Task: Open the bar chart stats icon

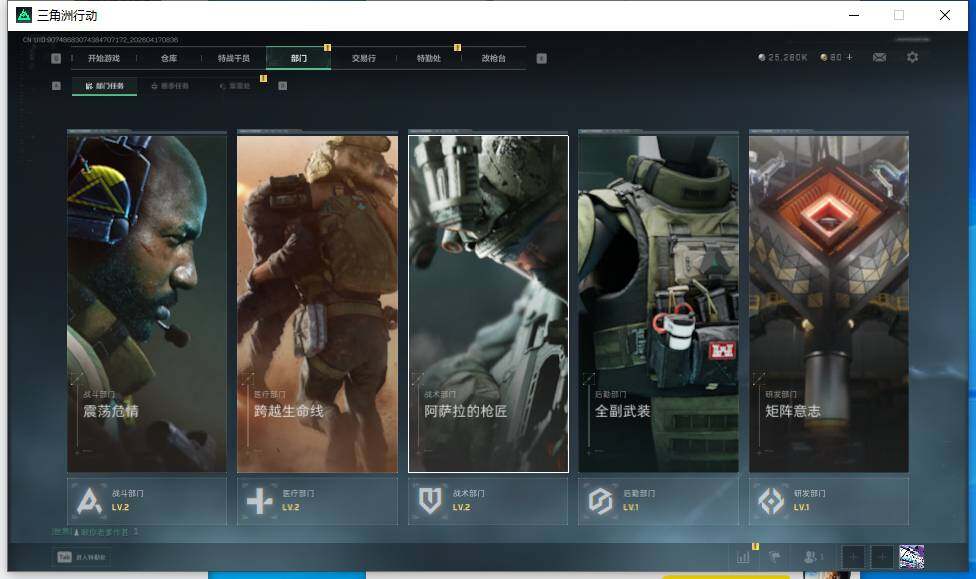Action: pos(743,557)
